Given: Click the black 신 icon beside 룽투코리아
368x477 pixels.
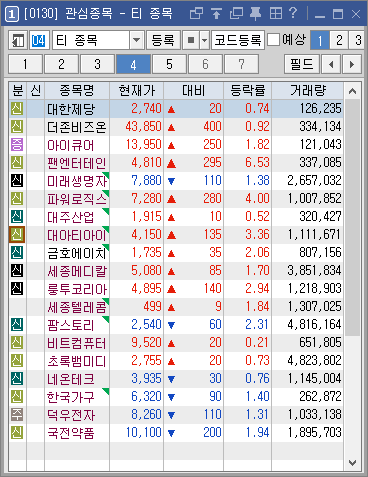Looking at the screenshot, I should click(17, 289).
